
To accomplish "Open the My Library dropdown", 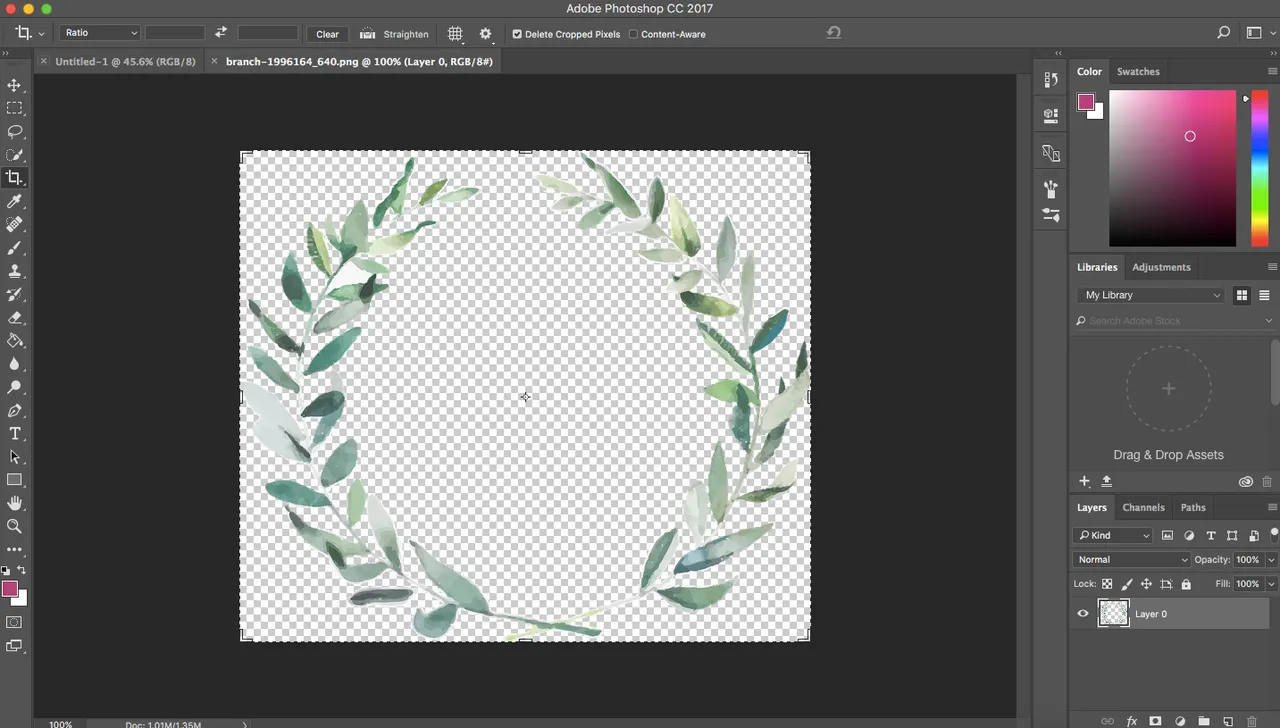I will tap(1151, 295).
